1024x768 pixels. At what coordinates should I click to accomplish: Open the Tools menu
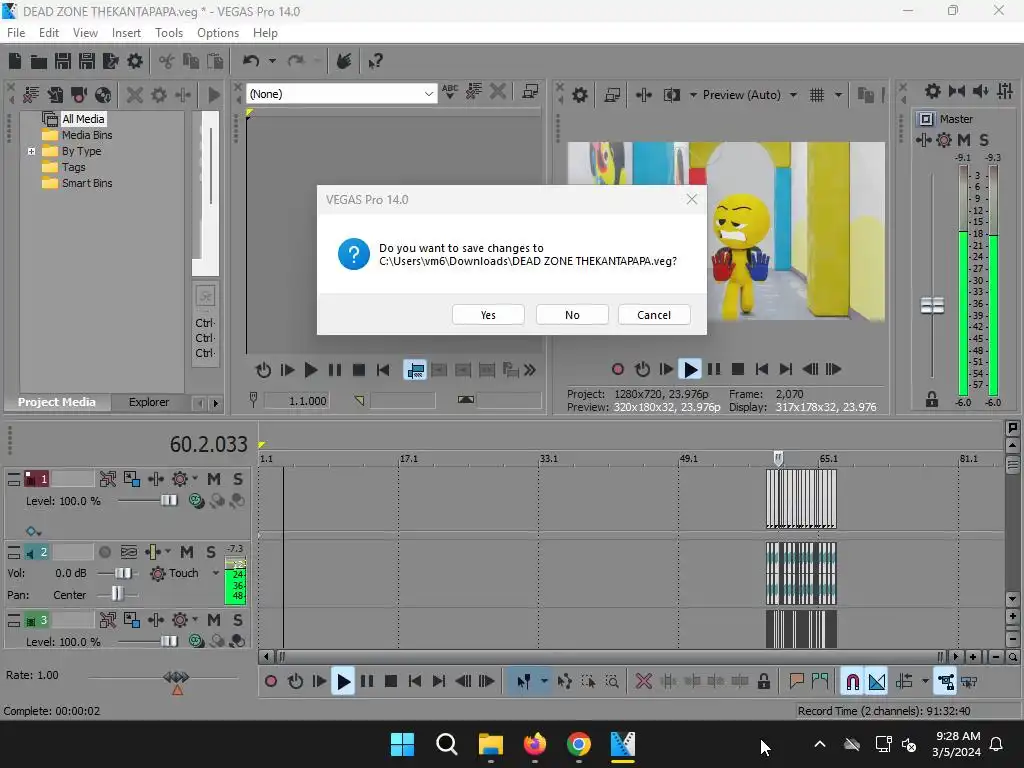point(168,33)
